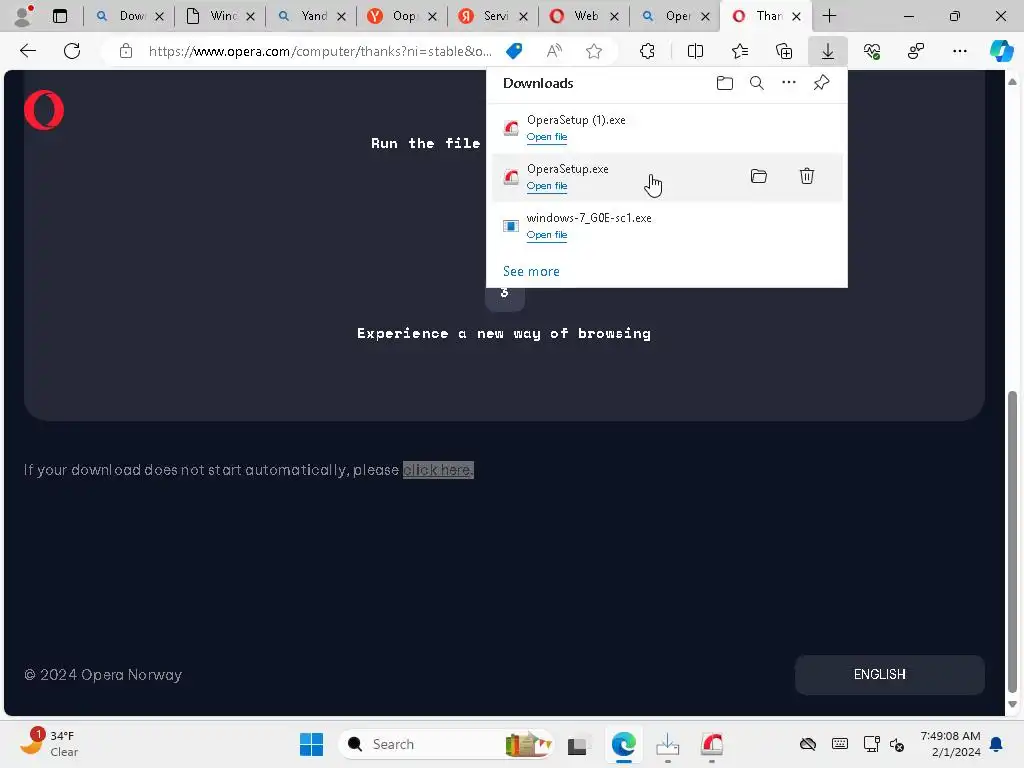1024x768 pixels.
Task: Open Microsoft Edge from taskbar
Action: click(624, 744)
